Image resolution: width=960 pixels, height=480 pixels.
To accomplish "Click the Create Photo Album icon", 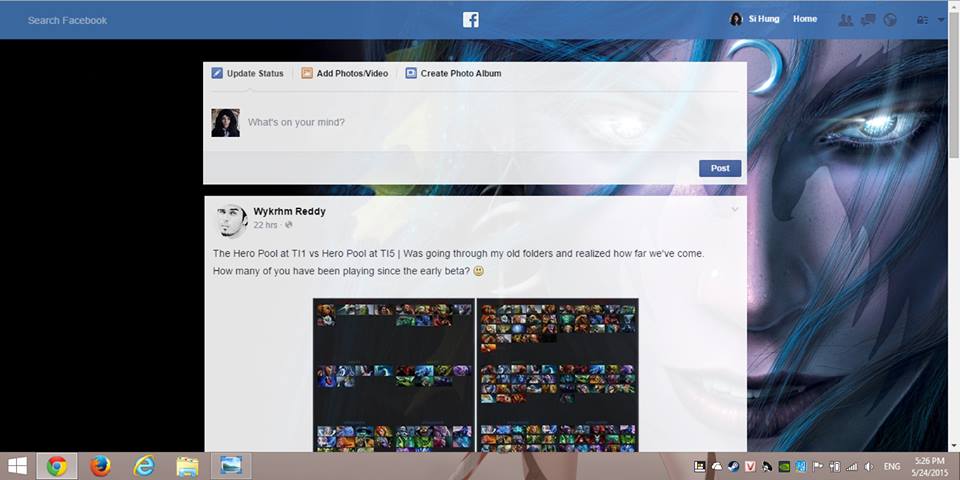I will pos(411,73).
